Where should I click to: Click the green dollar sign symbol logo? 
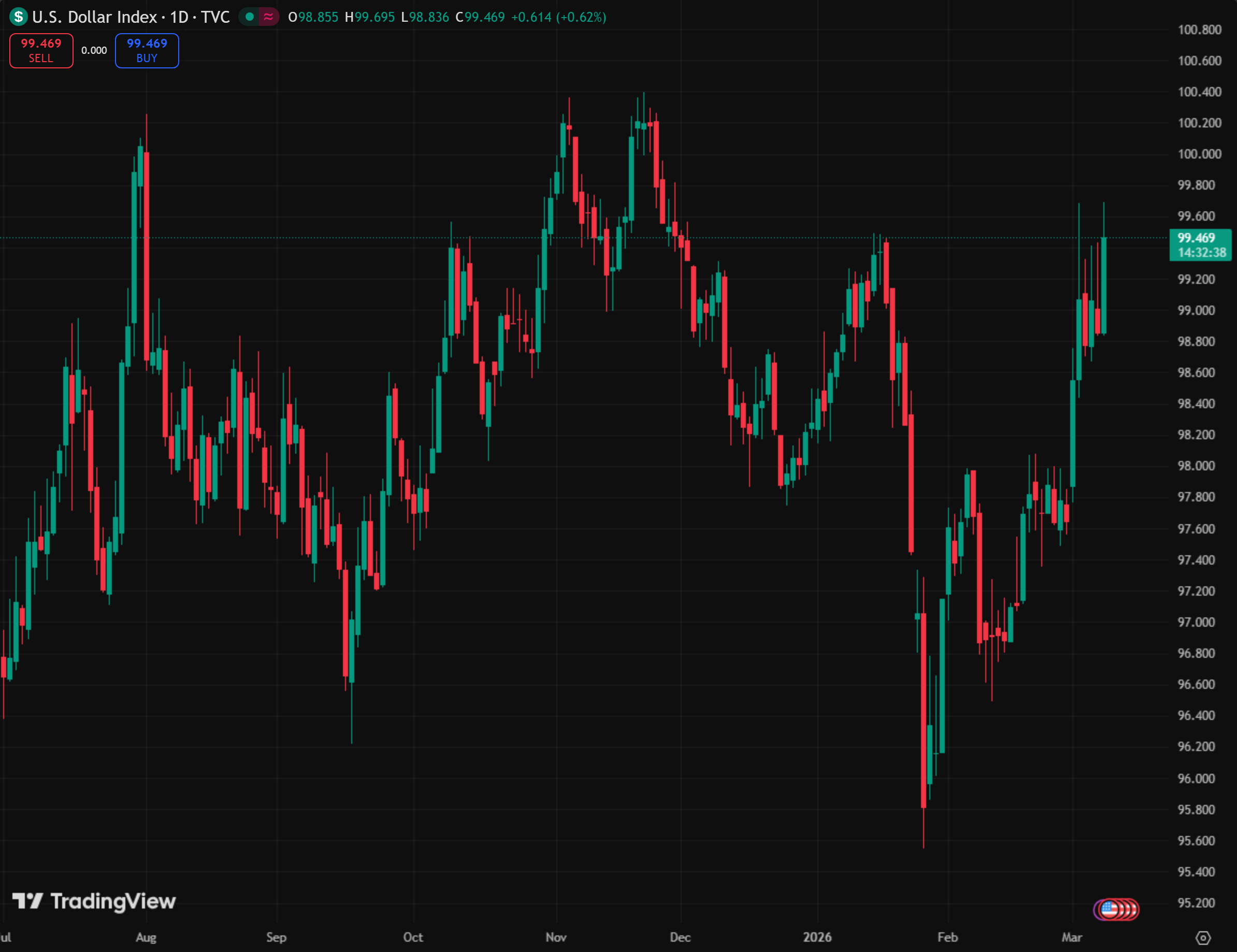coord(18,17)
